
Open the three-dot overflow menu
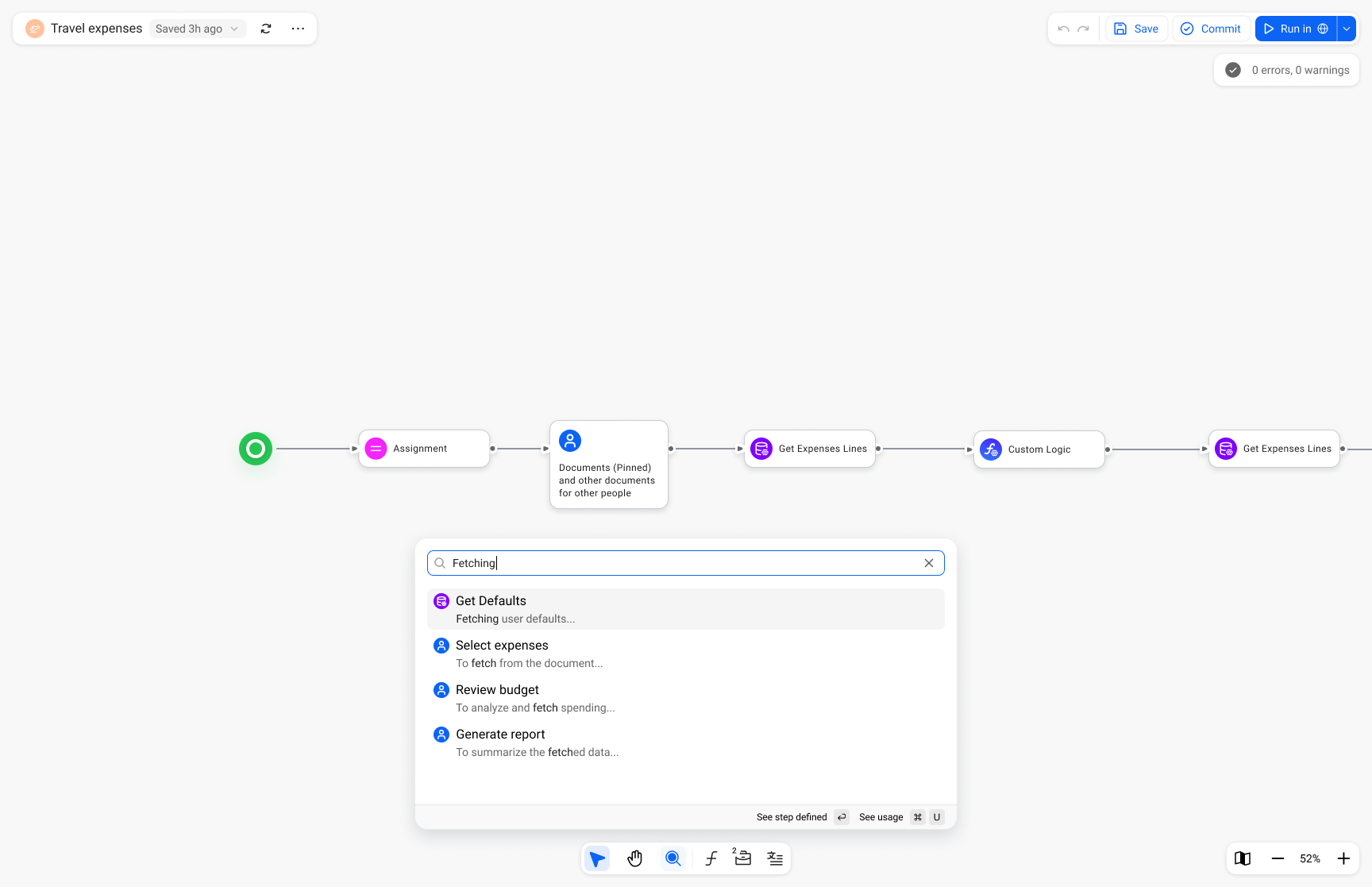(298, 28)
